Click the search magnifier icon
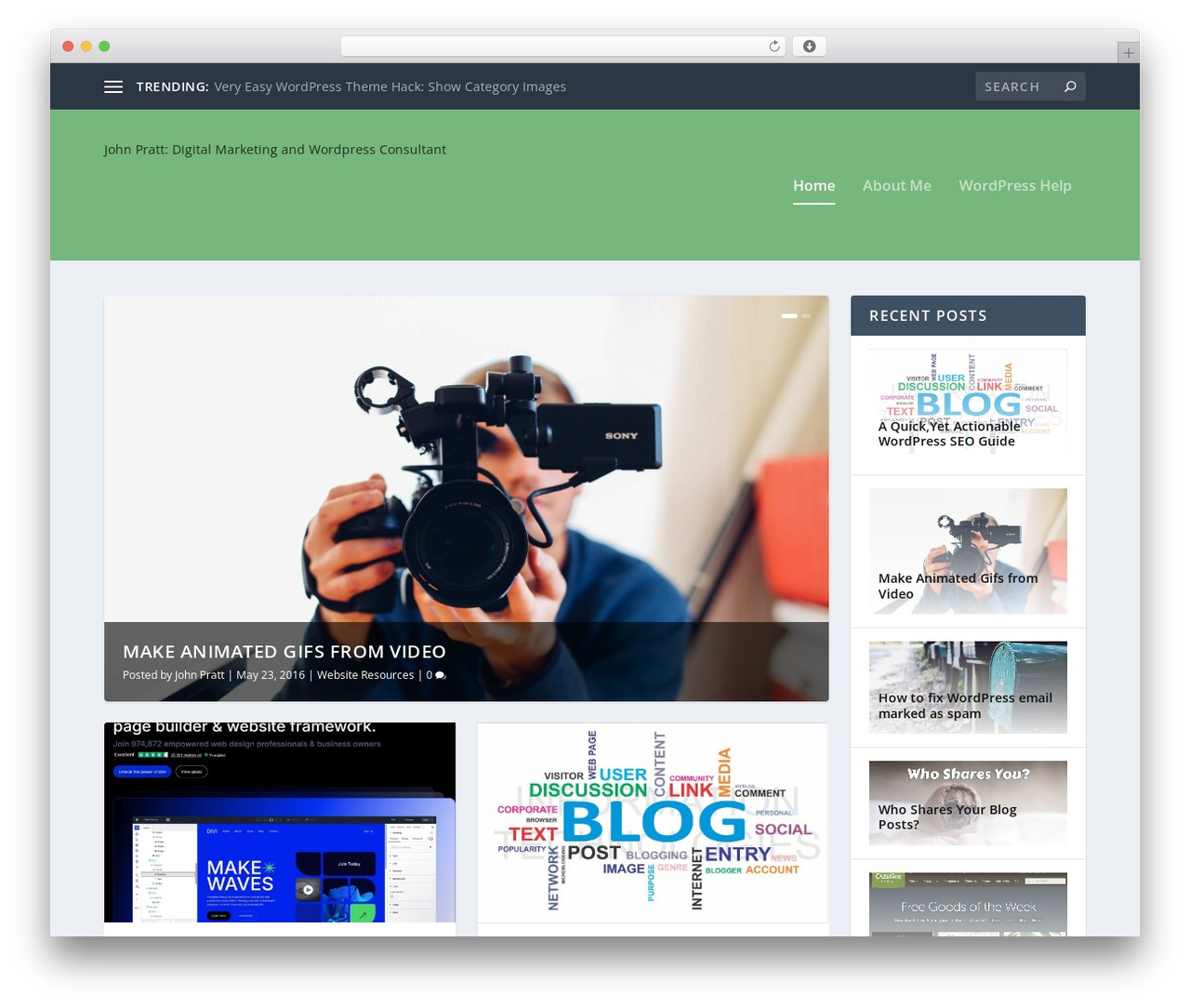Viewport: 1190px width, 1008px height. [x=1070, y=86]
